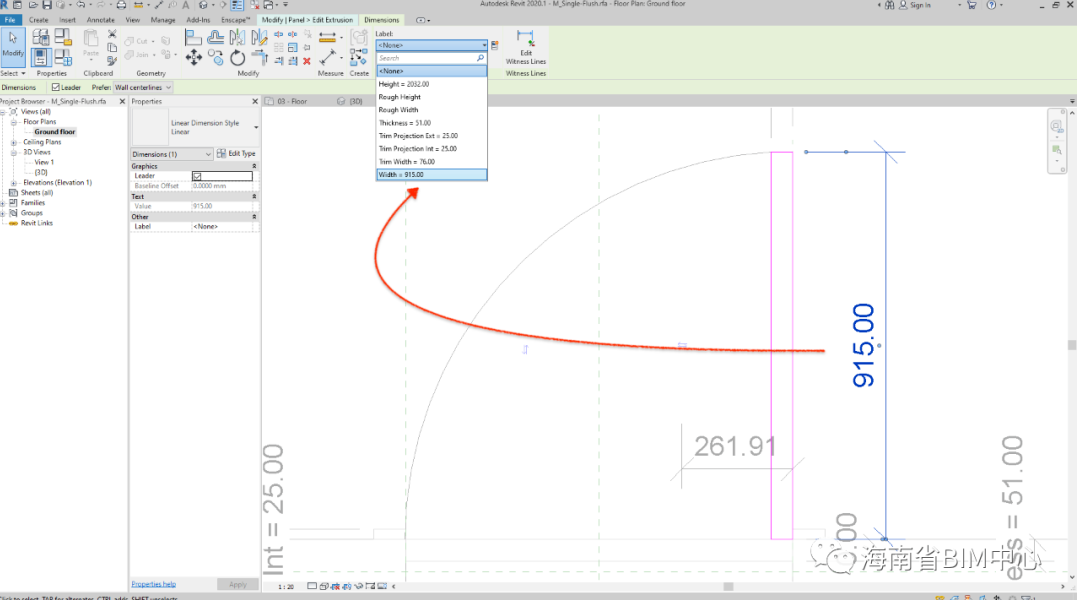
Task: Open the Prefer Wall centerlines dropdown
Action: 143,88
